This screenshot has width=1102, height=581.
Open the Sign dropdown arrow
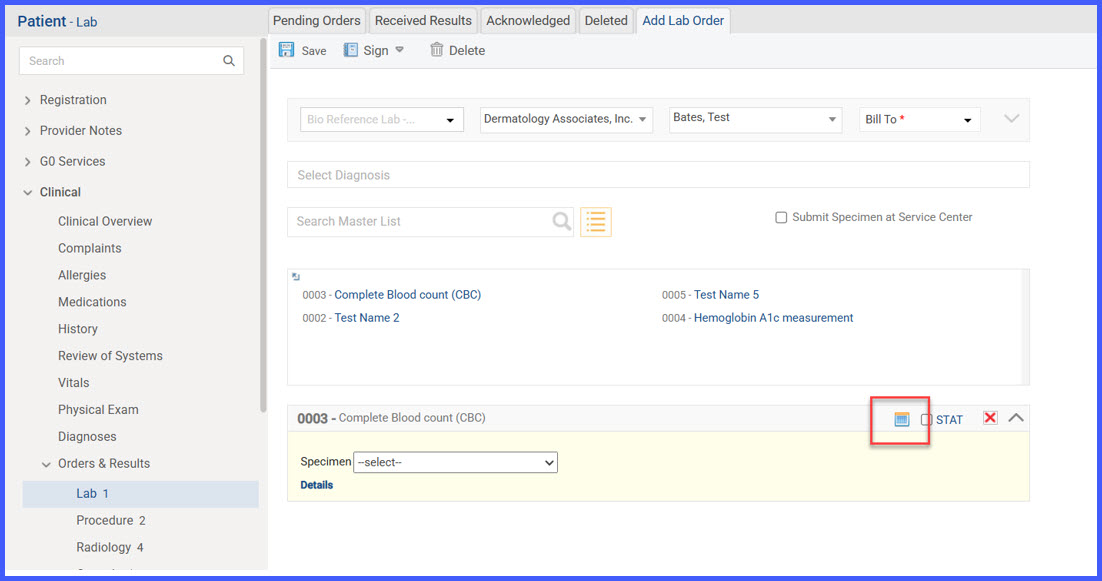tap(399, 50)
